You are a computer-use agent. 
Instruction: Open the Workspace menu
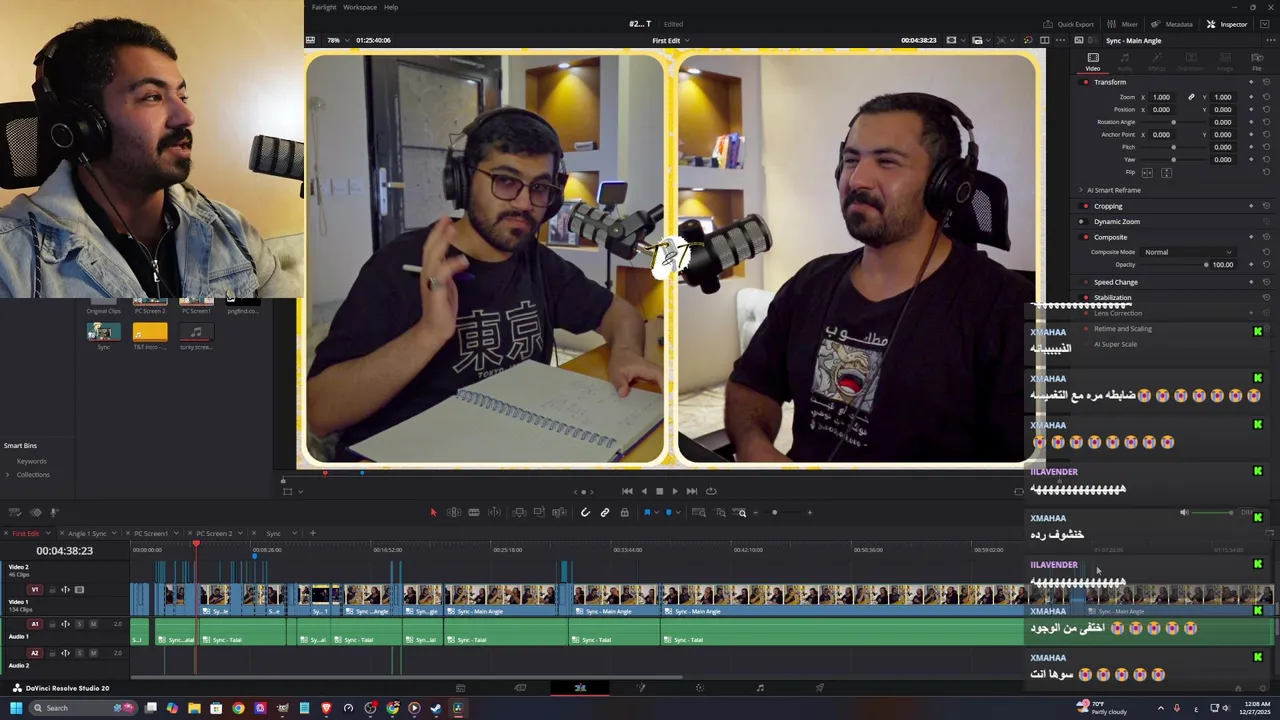[360, 7]
